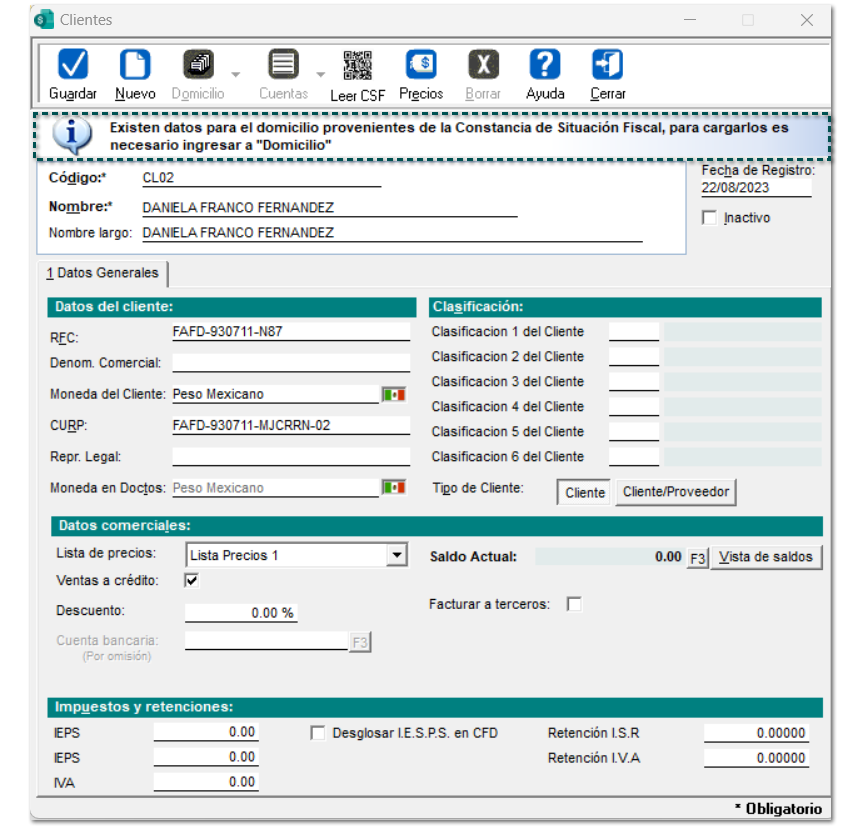Screen dimensions: 842x829
Task: Click the Repr. Legal field
Action: (x=291, y=456)
